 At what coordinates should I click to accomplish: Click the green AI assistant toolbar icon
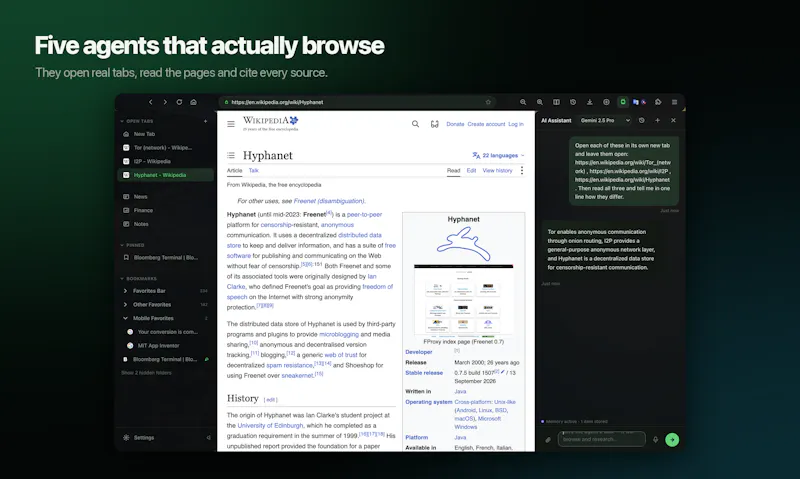click(623, 102)
